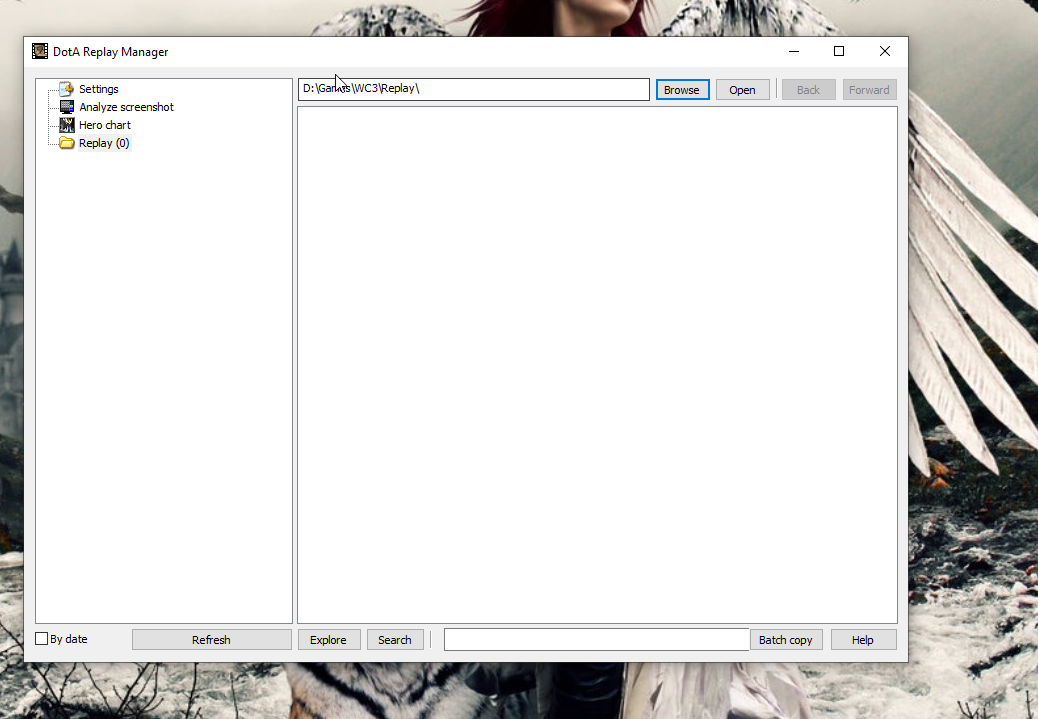Open the Settings tree item
Image resolution: width=1038 pixels, height=719 pixels.
point(99,89)
